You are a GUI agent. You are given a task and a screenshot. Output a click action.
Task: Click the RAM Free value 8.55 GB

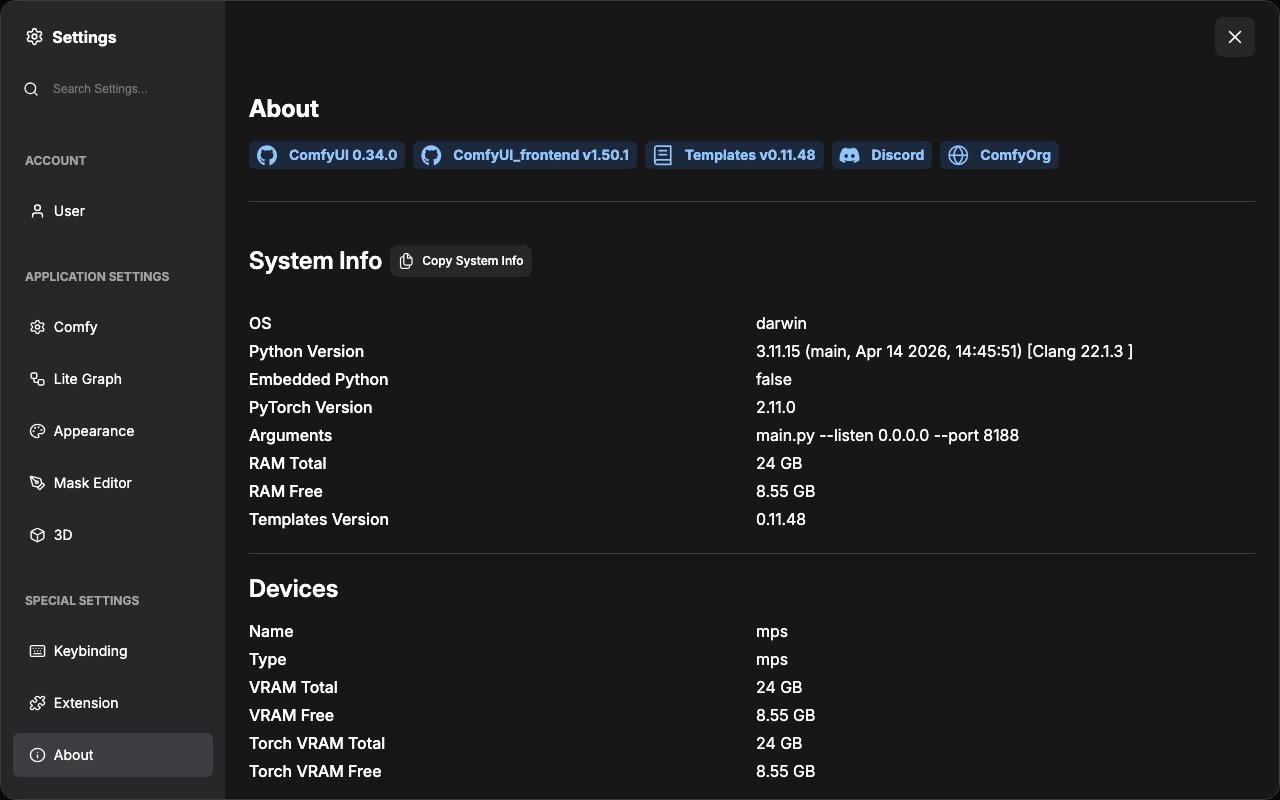[x=785, y=491]
